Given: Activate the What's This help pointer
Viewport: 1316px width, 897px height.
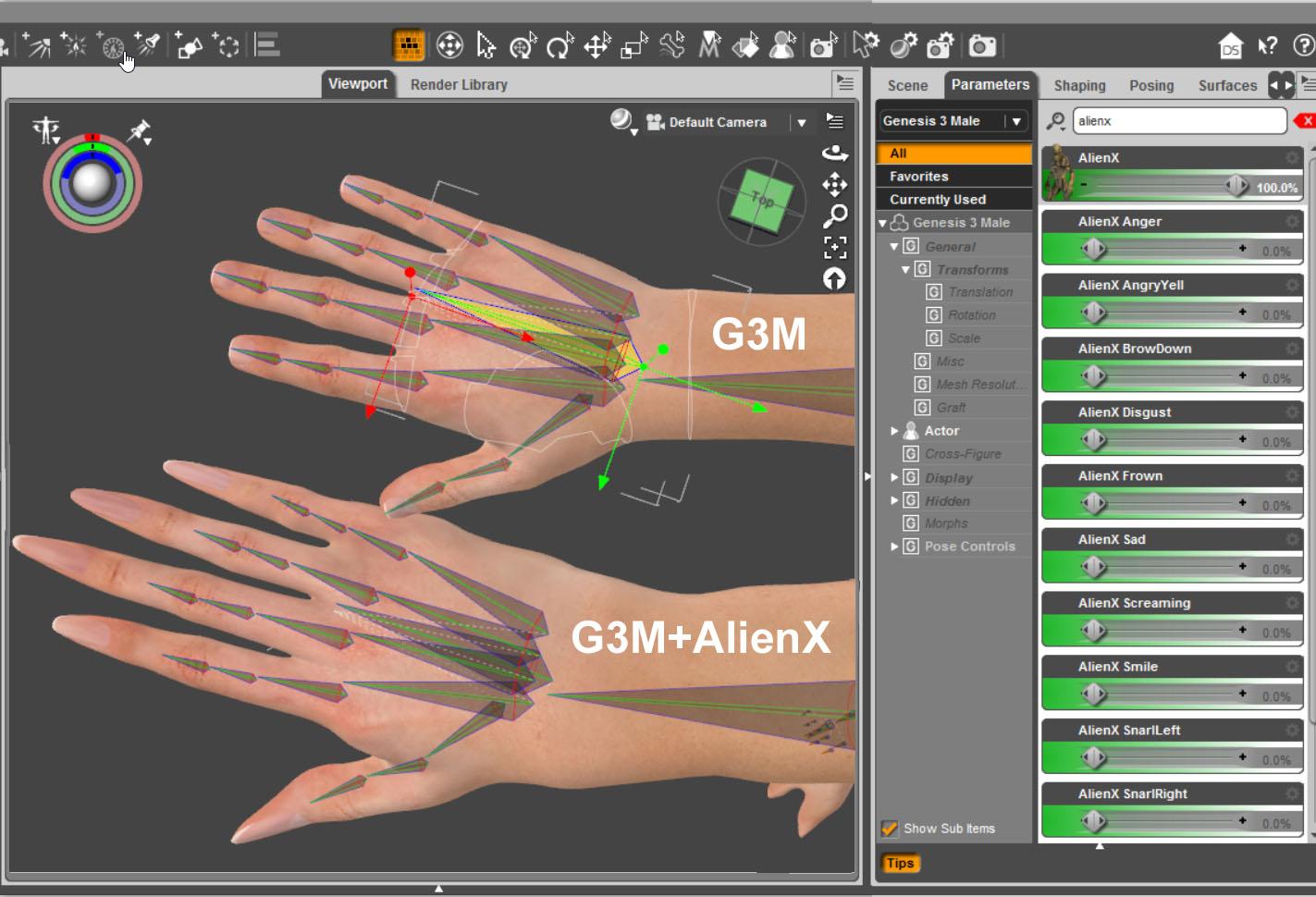Looking at the screenshot, I should 1267,45.
